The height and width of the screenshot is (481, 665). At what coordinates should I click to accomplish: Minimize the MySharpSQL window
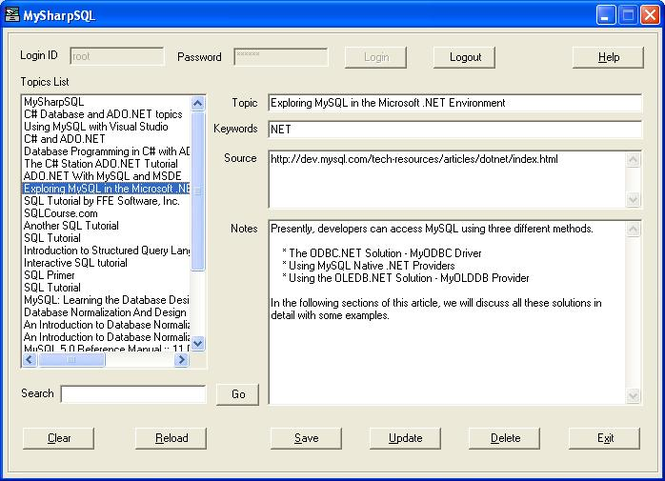pyautogui.click(x=605, y=16)
